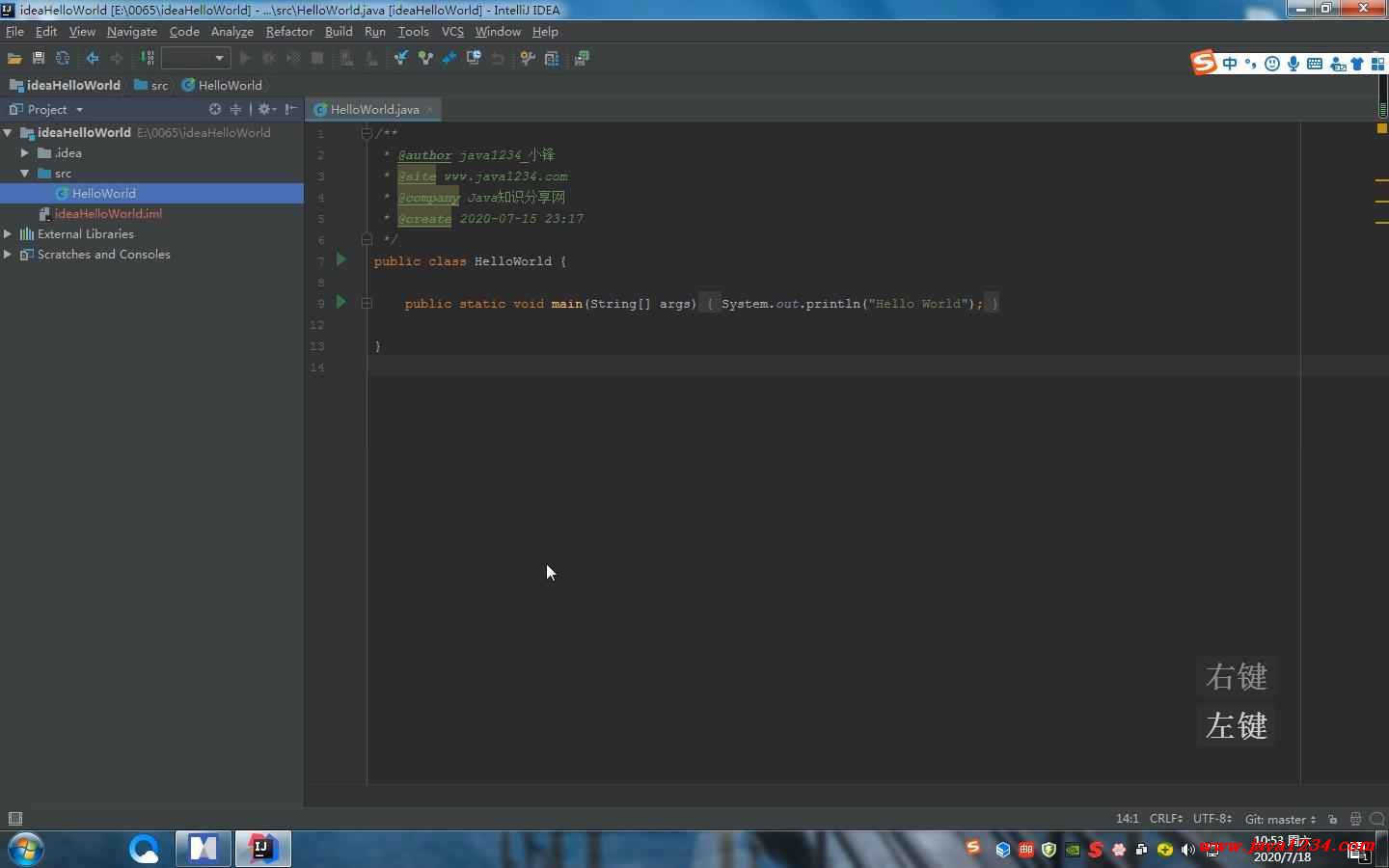Image resolution: width=1389 pixels, height=868 pixels.
Task: Click the Build project binary icon
Action: pyautogui.click(x=148, y=59)
